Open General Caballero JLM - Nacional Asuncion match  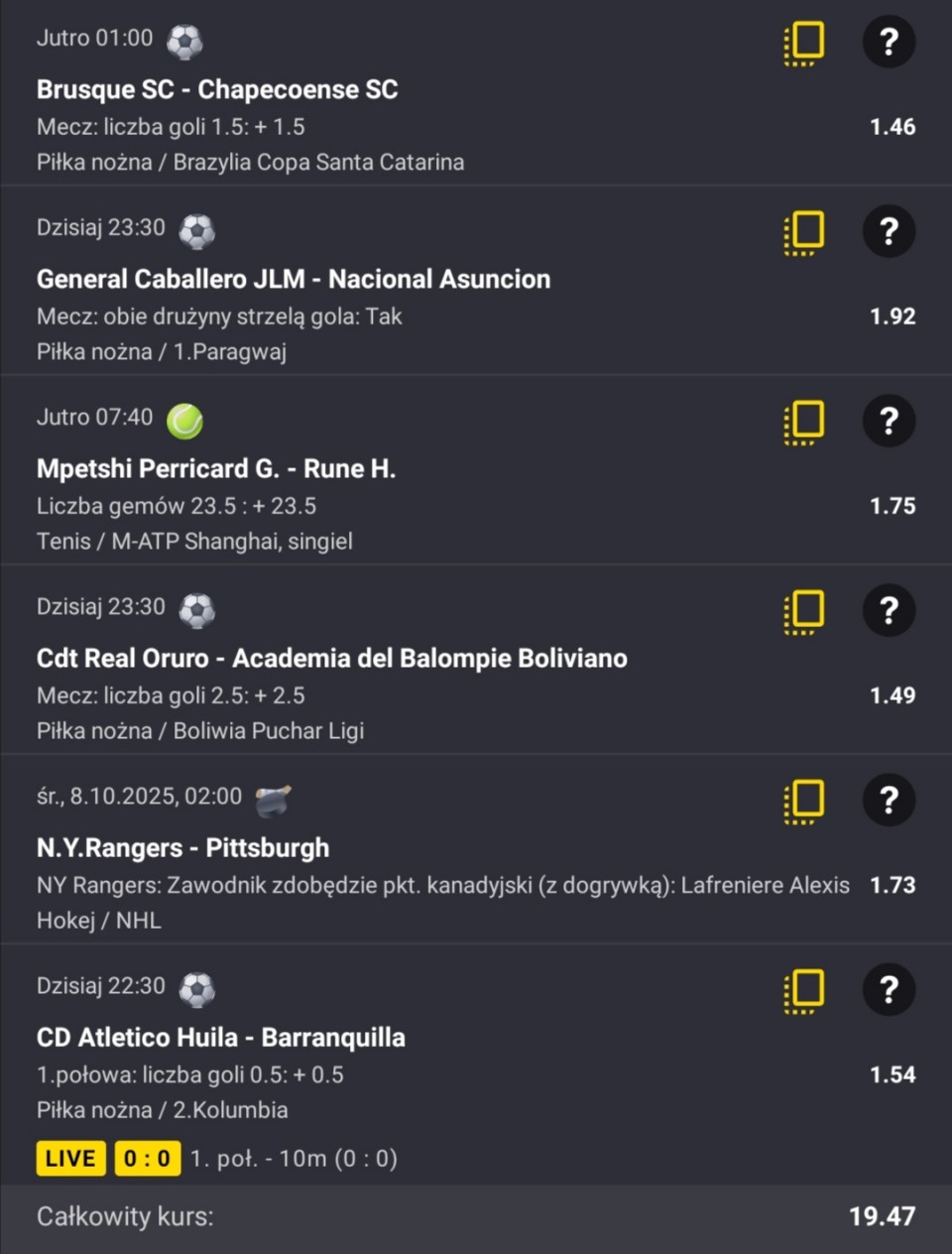[294, 279]
